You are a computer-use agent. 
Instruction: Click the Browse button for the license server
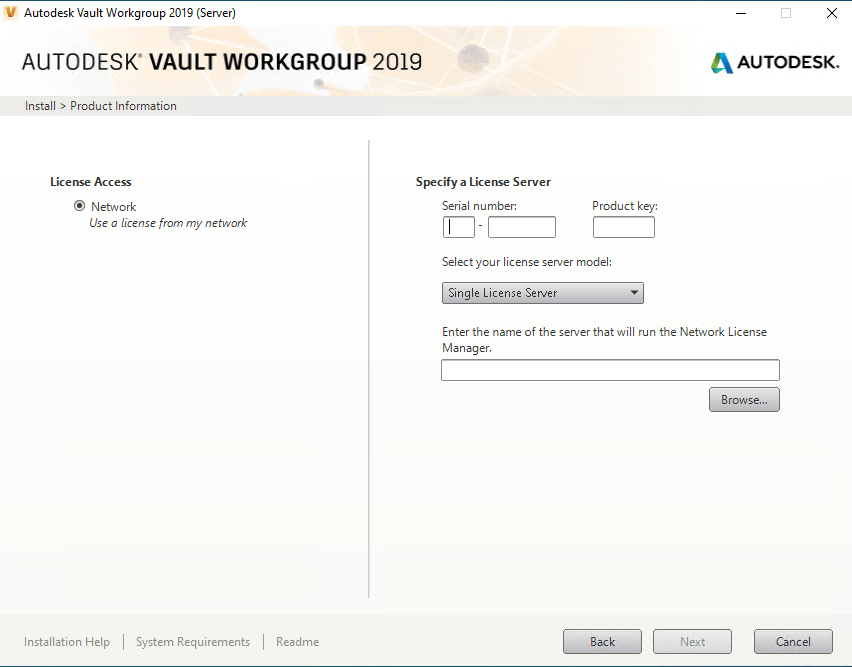[744, 399]
